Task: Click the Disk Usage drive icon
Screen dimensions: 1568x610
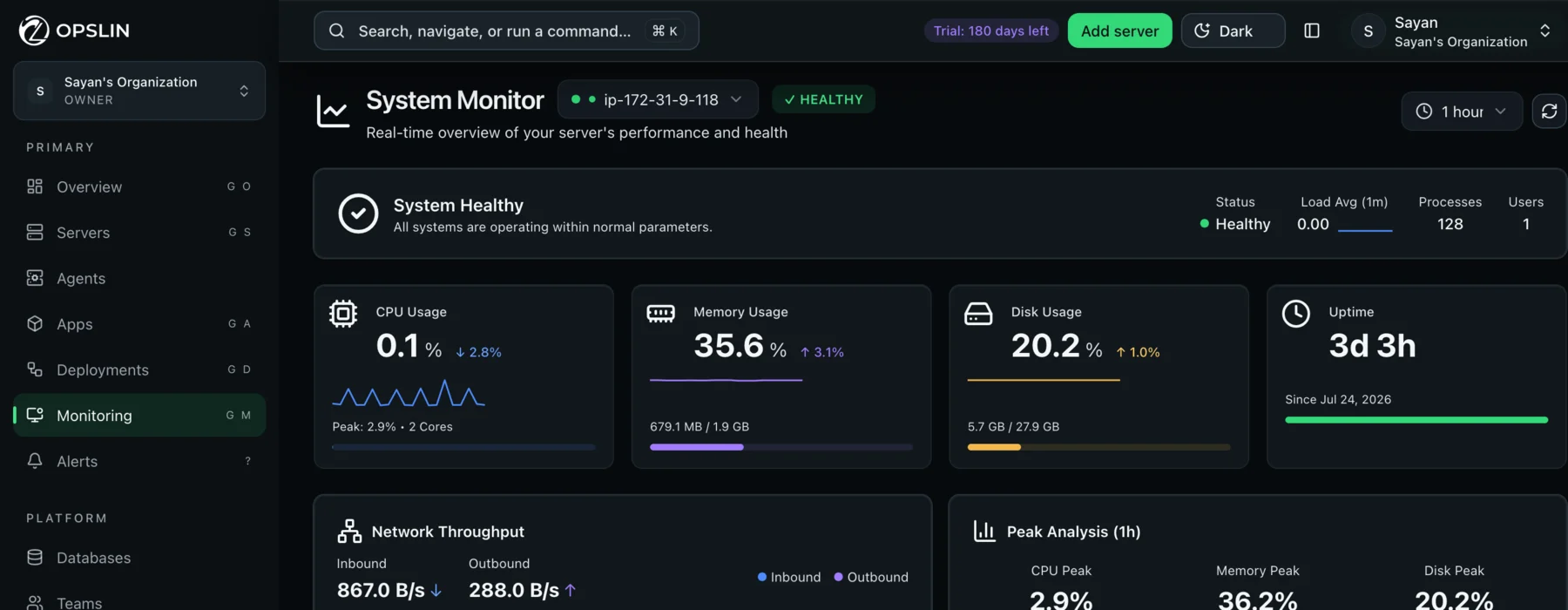Action: point(978,313)
